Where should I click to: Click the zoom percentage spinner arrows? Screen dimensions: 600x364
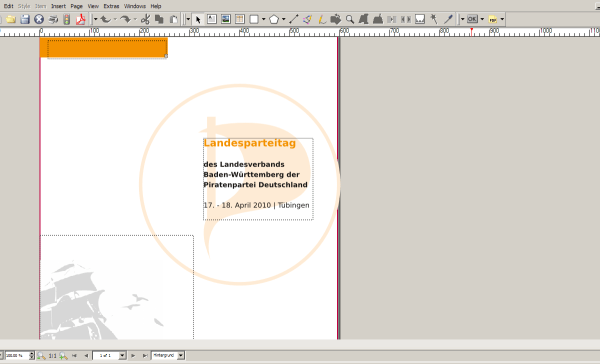(x=31, y=356)
